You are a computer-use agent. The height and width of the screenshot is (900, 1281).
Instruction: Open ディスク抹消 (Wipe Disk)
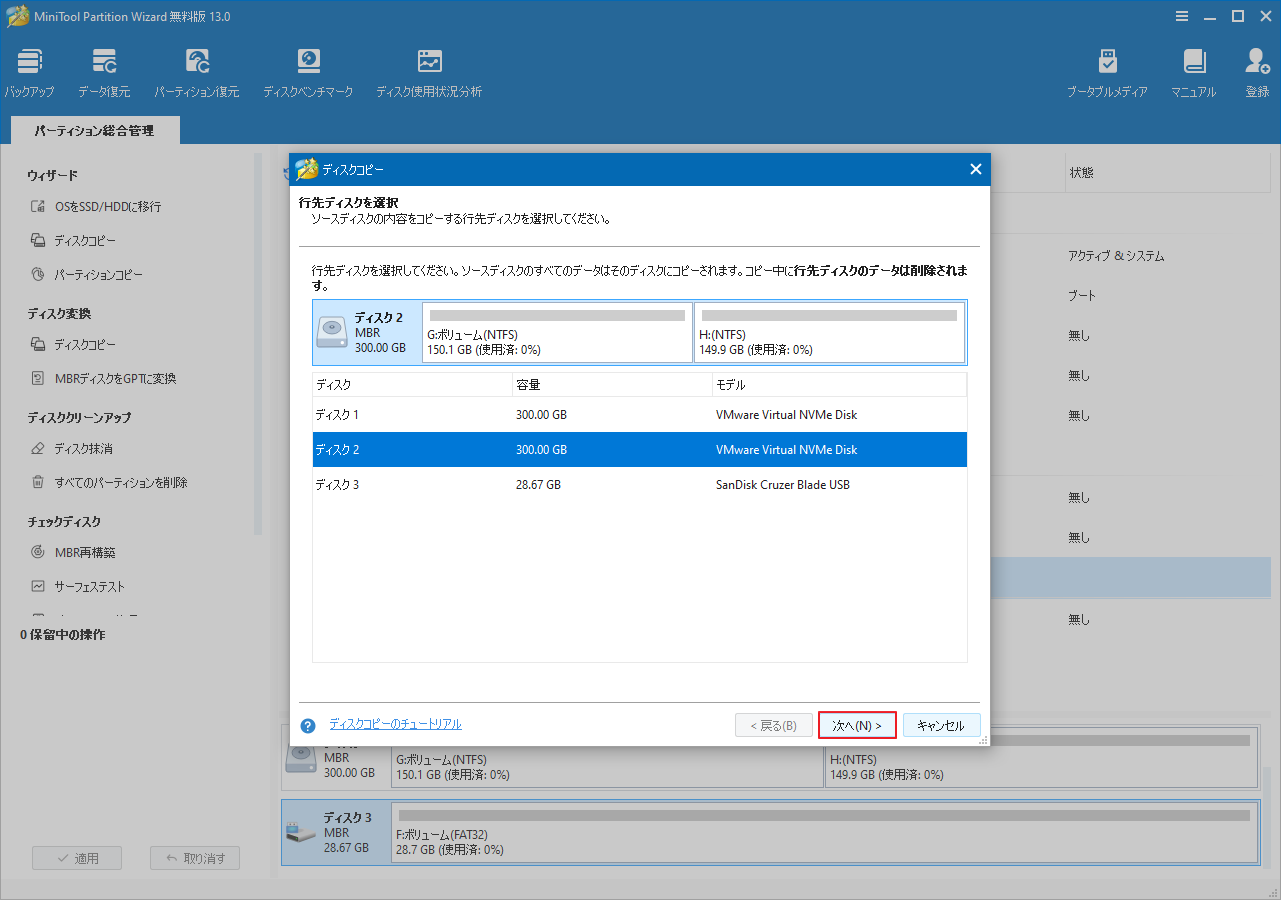(x=84, y=447)
